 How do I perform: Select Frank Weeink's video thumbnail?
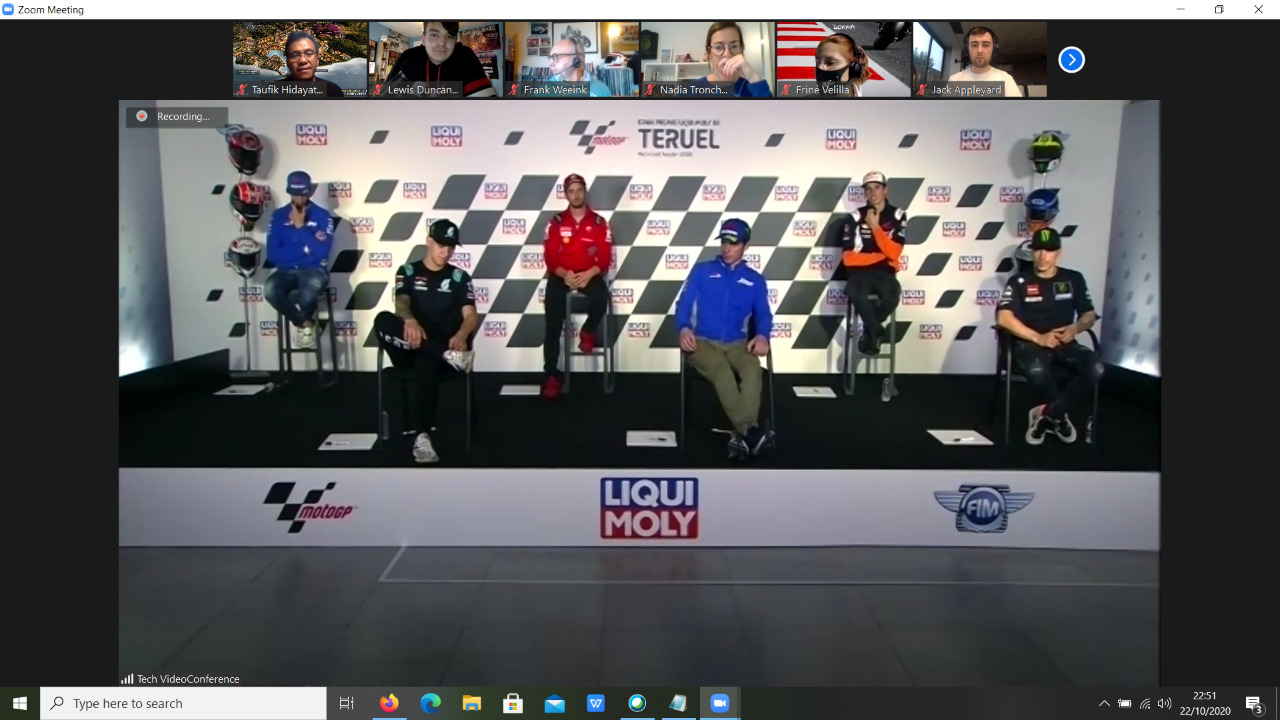(x=572, y=59)
